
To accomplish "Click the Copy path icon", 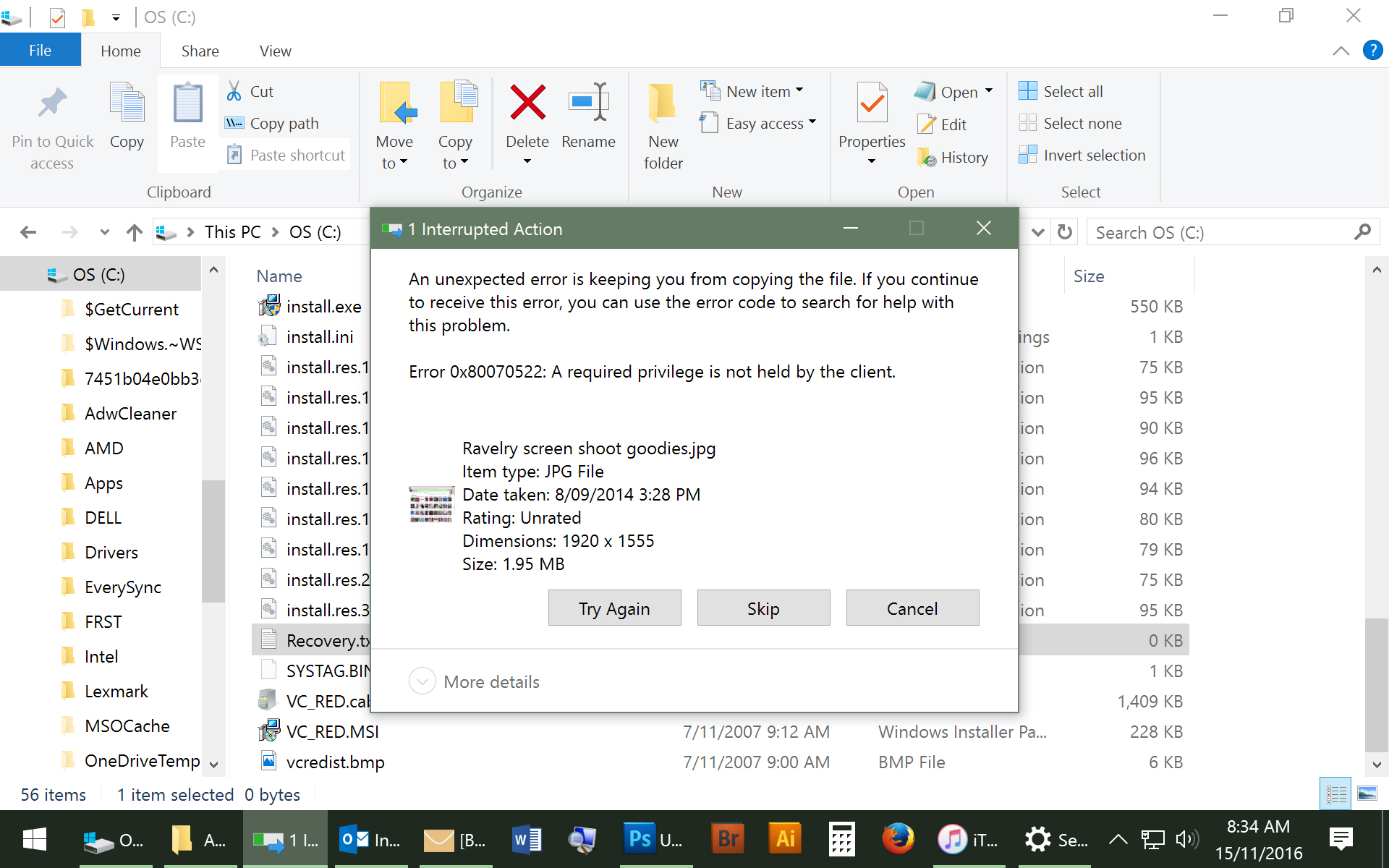I will pyautogui.click(x=234, y=123).
